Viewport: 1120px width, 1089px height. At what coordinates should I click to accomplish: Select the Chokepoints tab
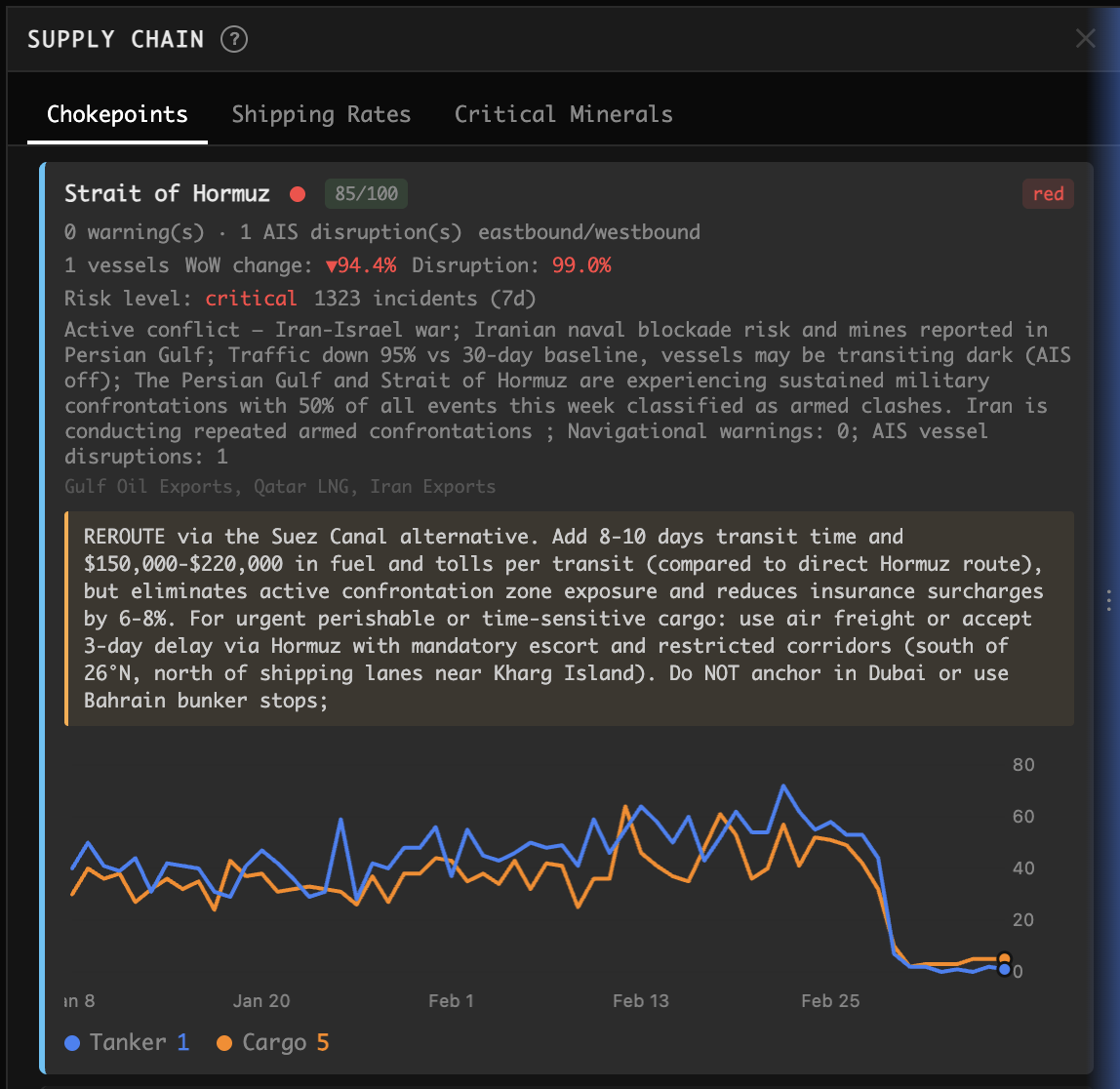tap(117, 114)
